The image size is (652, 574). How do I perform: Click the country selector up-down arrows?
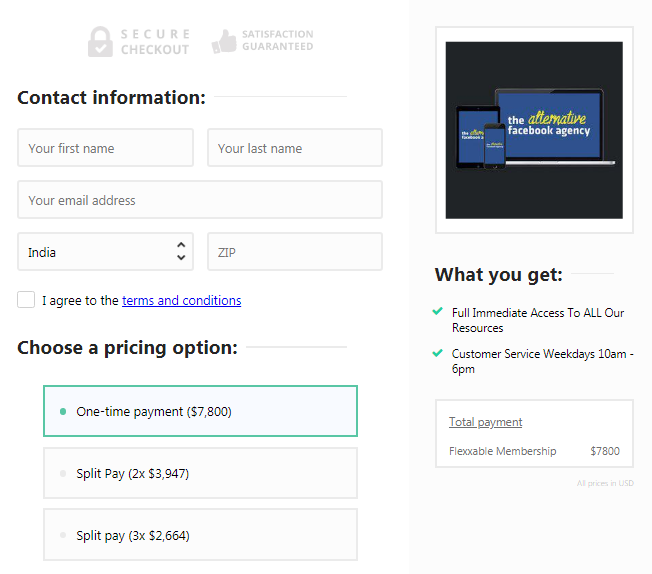[181, 252]
